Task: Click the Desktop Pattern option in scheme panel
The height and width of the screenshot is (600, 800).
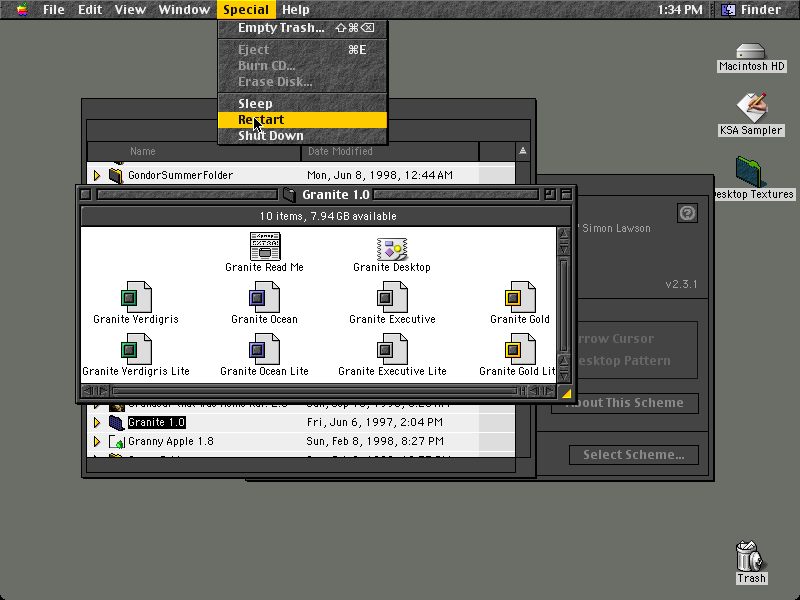Action: click(623, 361)
